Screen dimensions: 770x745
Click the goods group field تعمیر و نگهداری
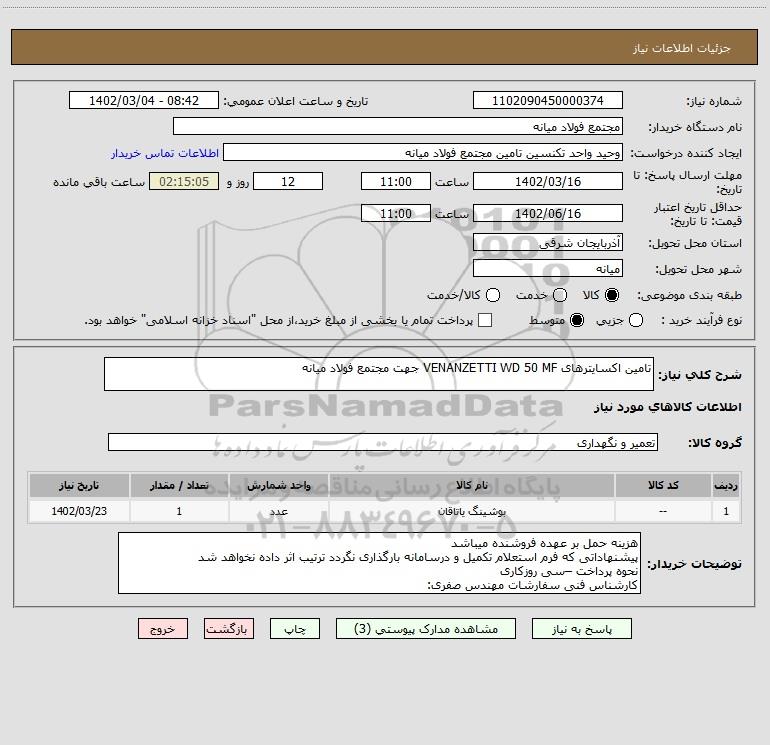pyautogui.click(x=383, y=442)
